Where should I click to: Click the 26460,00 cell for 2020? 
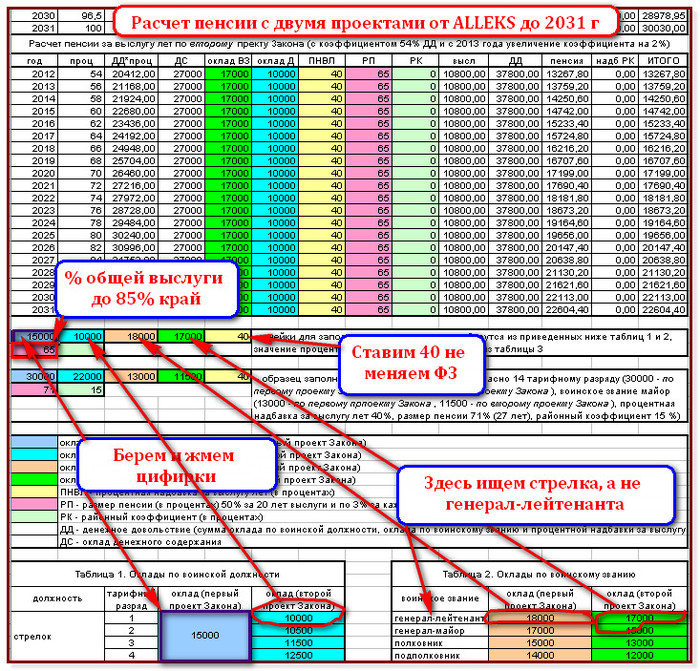[131, 173]
